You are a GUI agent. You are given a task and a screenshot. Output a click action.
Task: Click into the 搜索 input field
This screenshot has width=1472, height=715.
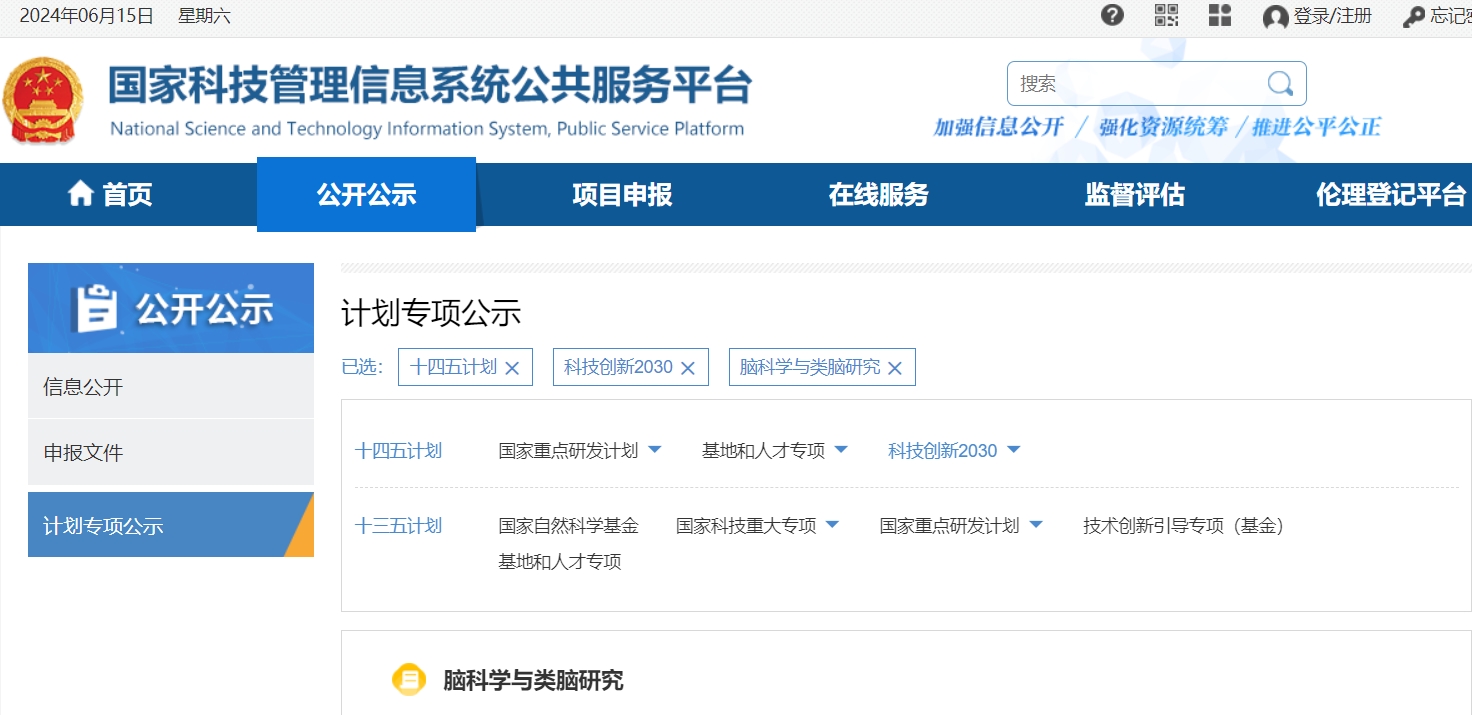coord(1135,84)
